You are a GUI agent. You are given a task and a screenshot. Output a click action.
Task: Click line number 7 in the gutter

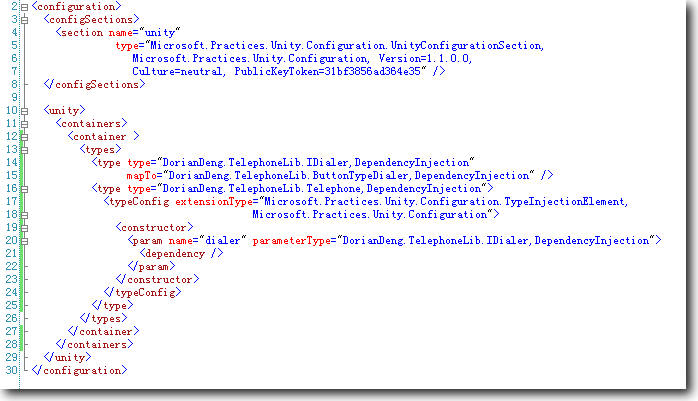tap(14, 71)
